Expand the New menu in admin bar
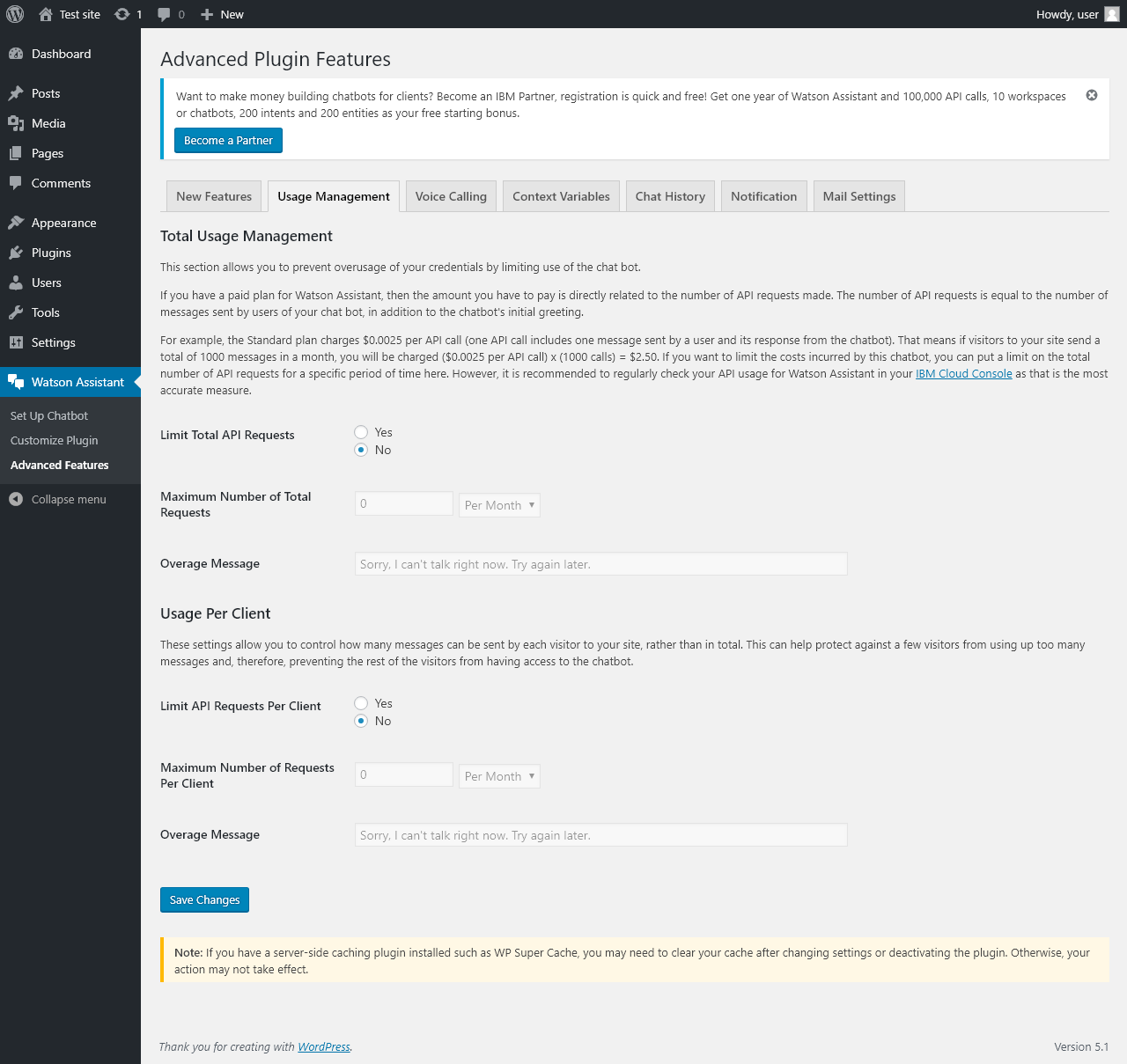The image size is (1127, 1064). click(223, 14)
